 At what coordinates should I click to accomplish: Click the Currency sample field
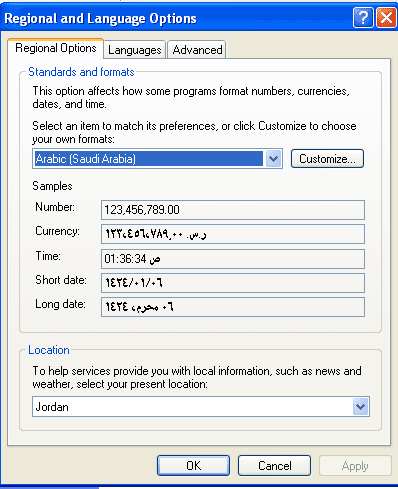(x=233, y=234)
